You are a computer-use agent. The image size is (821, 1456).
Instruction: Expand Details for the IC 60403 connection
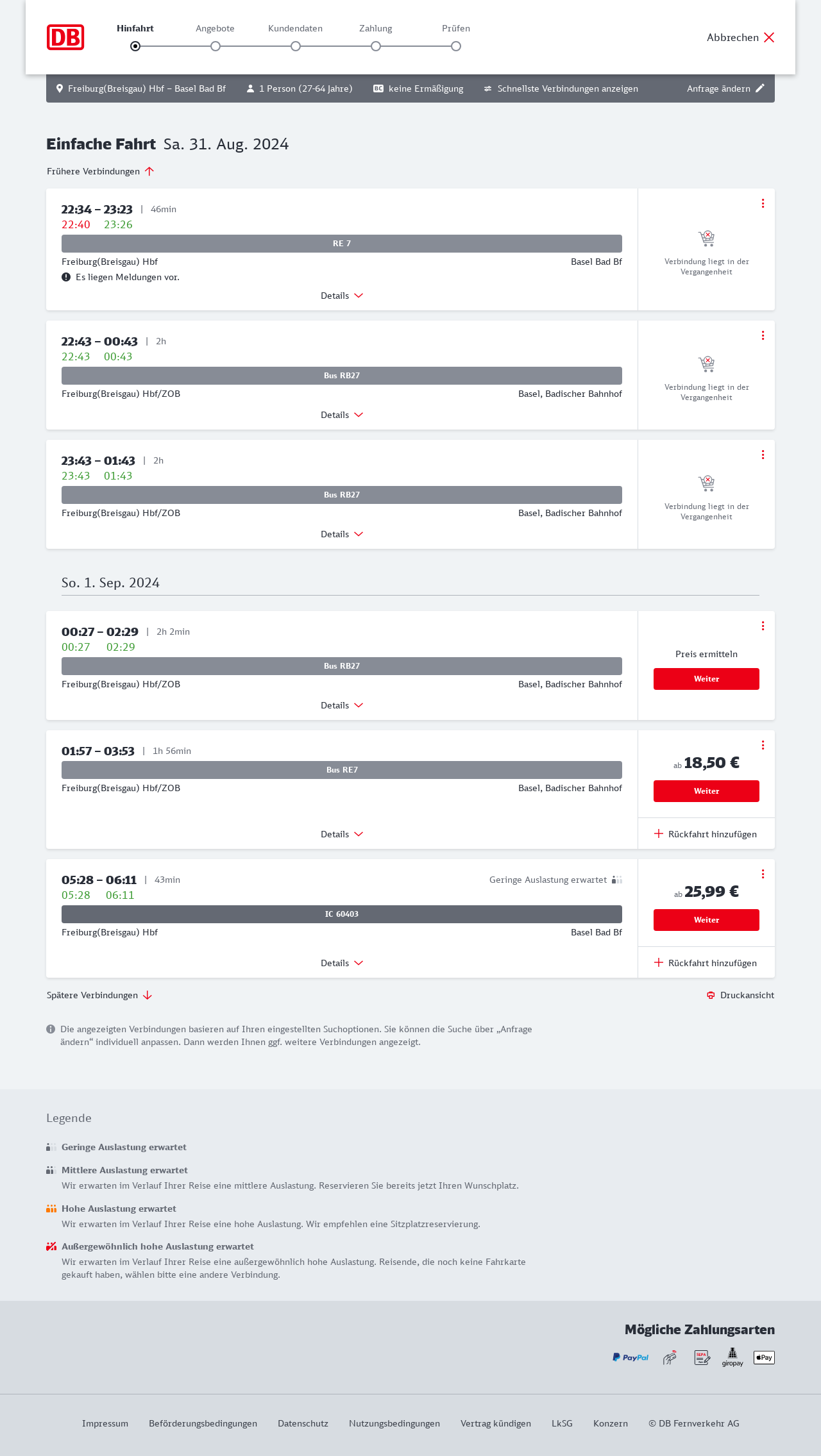(342, 963)
